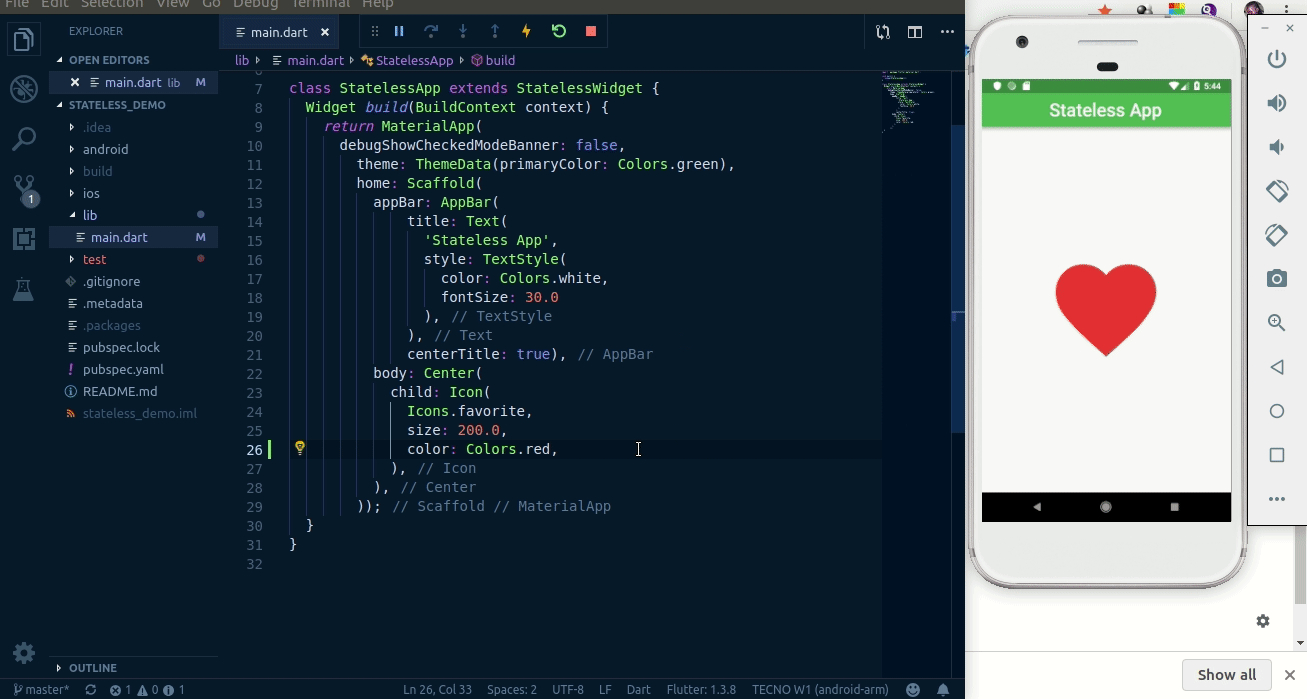Open the quick fix lightbulb on line 26
1307x699 pixels.
click(299, 448)
